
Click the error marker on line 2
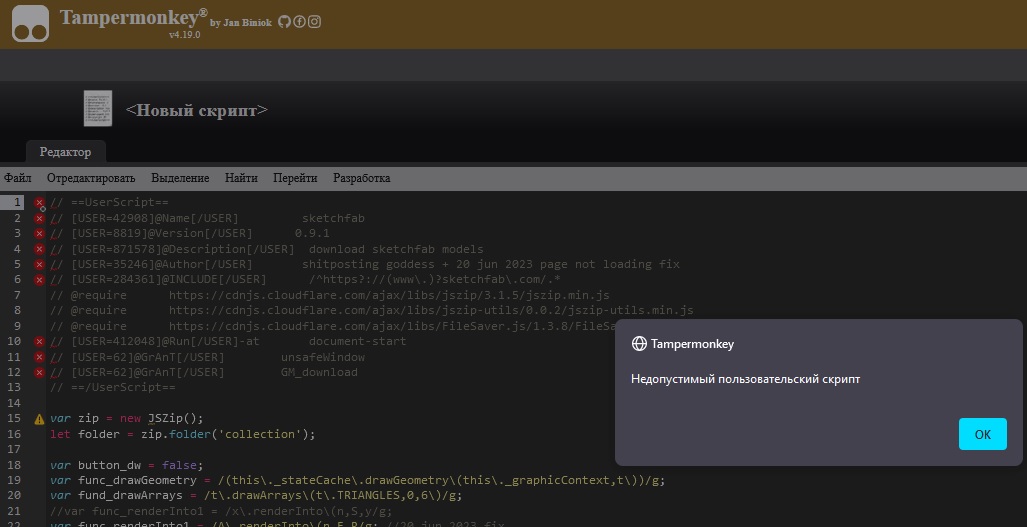[x=39, y=219]
